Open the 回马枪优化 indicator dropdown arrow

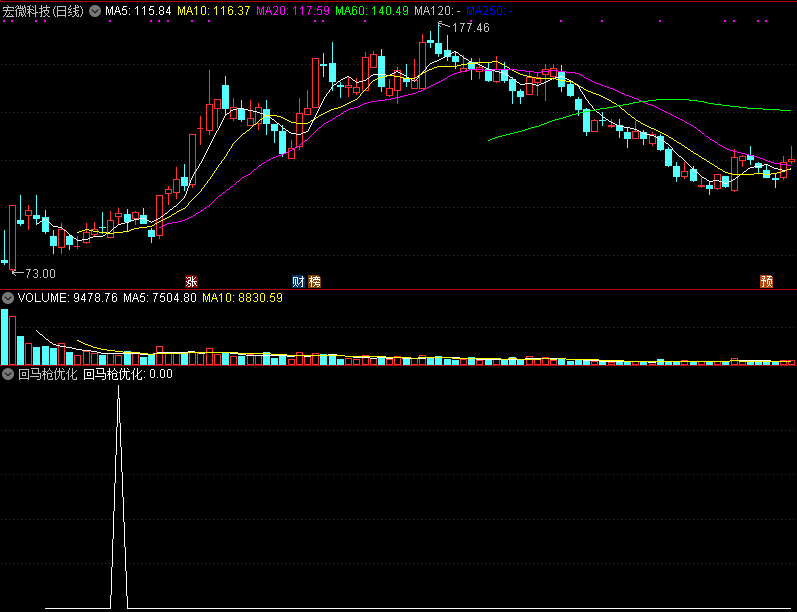[x=8, y=375]
